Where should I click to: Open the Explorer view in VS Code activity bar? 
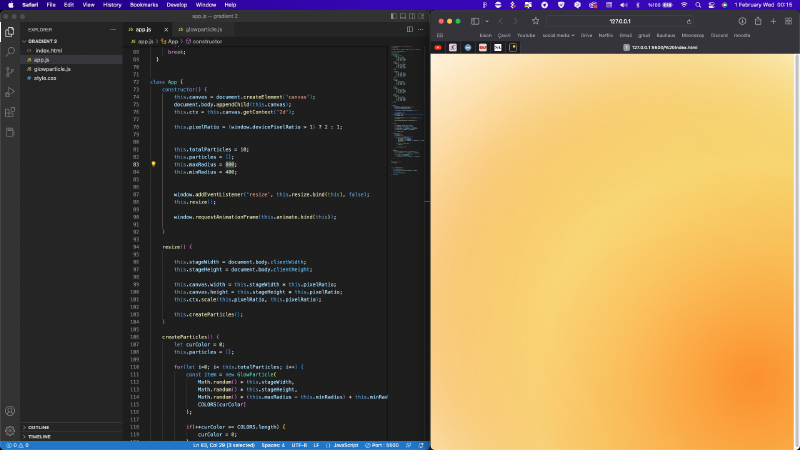(10, 32)
